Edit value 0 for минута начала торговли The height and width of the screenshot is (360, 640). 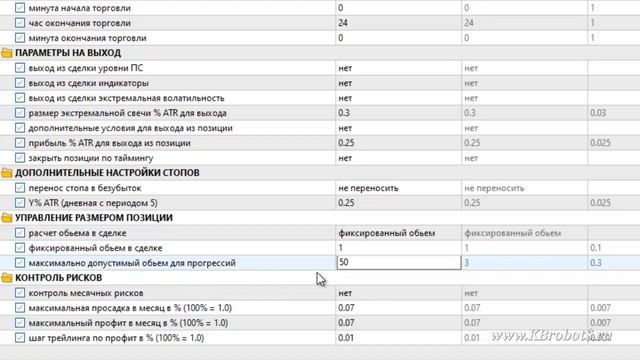pos(398,8)
